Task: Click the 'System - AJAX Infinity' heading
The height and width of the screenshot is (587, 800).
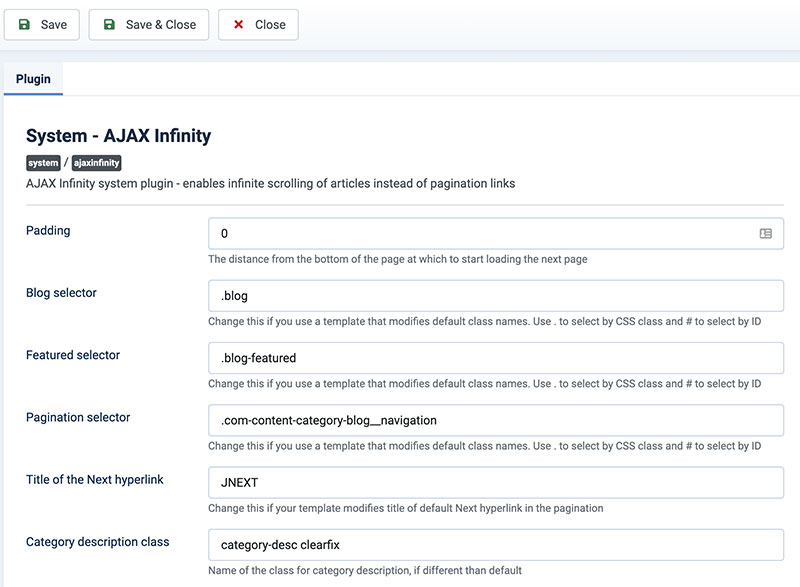Action: point(118,136)
